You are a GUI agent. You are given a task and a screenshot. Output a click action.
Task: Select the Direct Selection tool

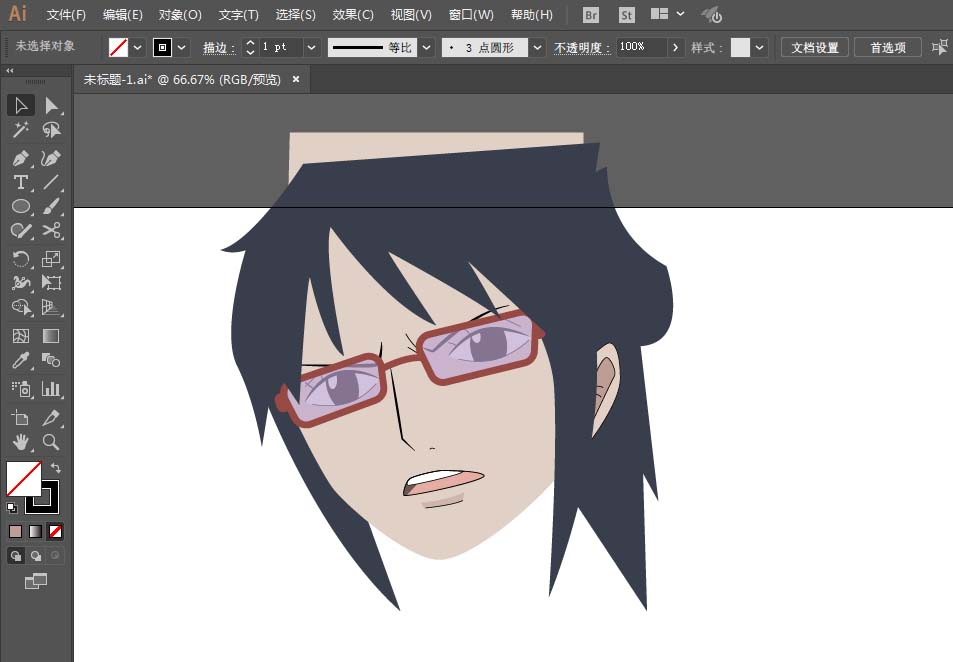click(51, 106)
